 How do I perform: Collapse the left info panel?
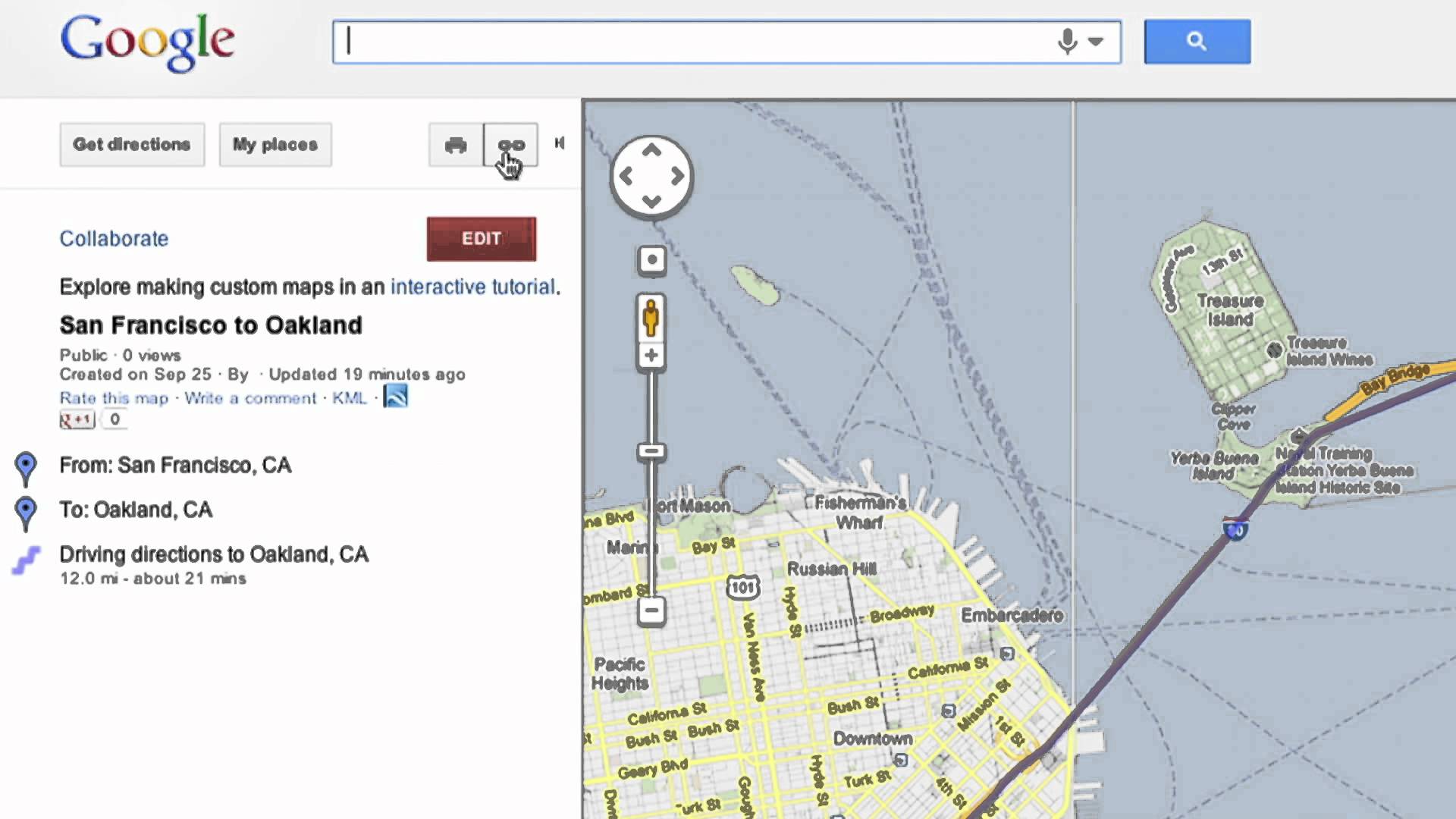click(560, 143)
